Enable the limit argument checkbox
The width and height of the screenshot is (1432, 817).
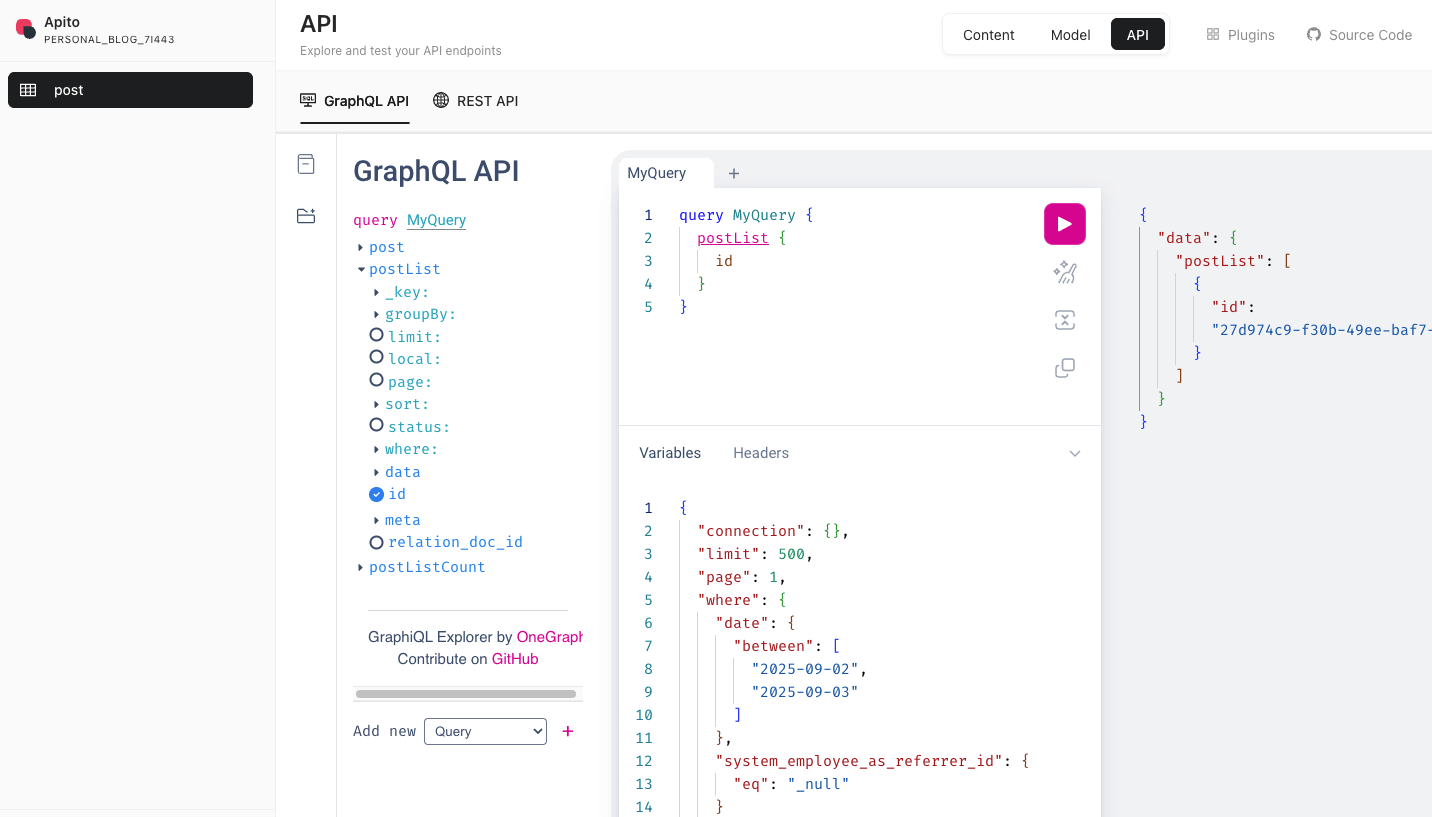(376, 336)
